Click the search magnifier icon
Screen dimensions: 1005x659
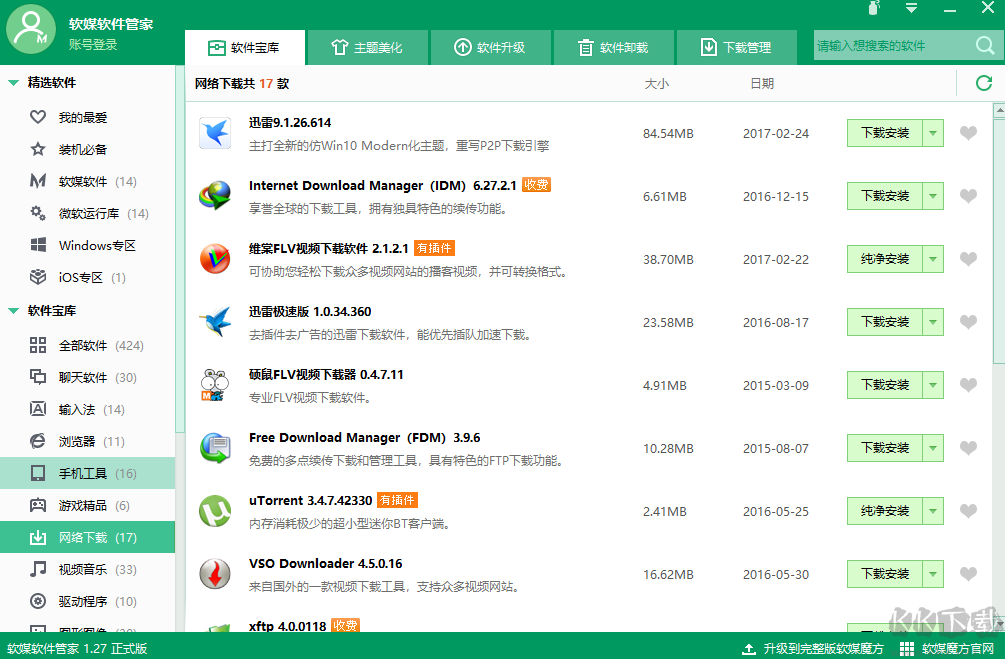pyautogui.click(x=985, y=46)
